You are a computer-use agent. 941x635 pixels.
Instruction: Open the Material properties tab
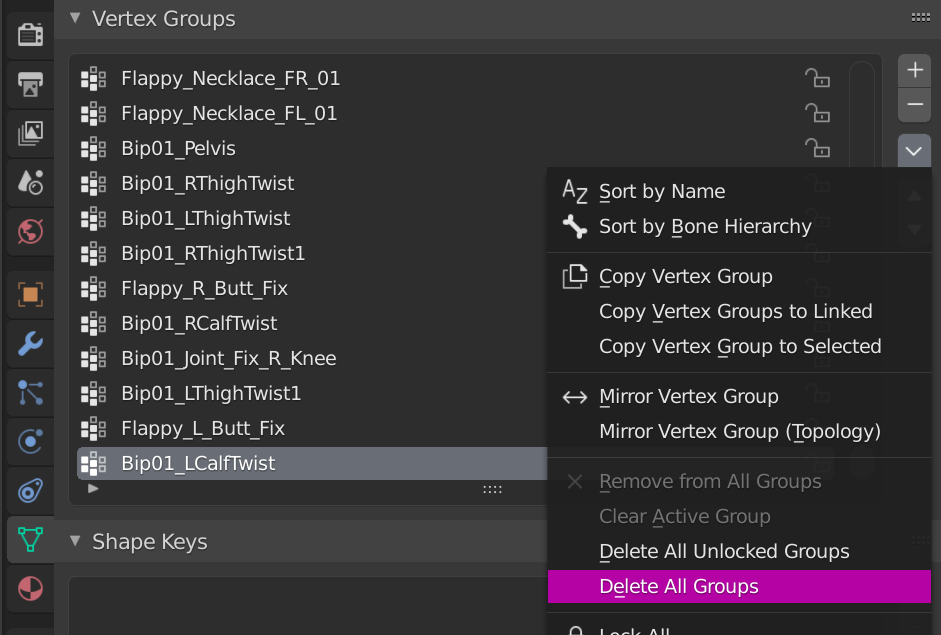coord(30,589)
